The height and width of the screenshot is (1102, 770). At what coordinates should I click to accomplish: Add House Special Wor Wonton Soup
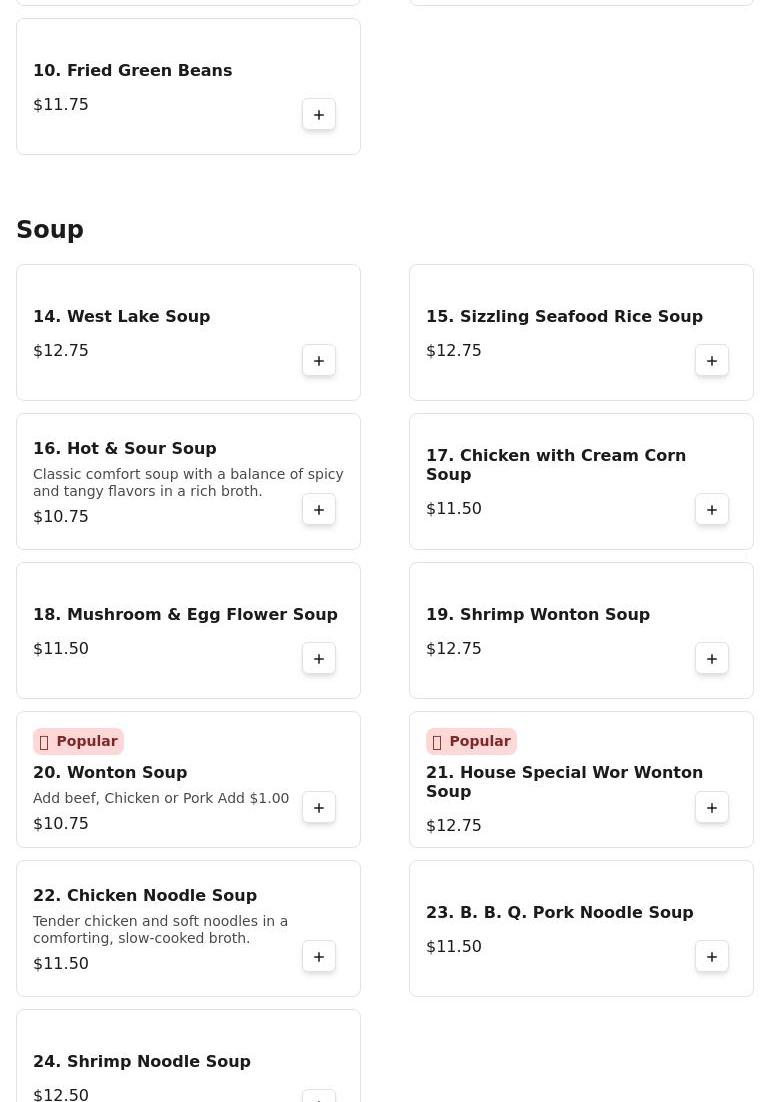pos(712,808)
